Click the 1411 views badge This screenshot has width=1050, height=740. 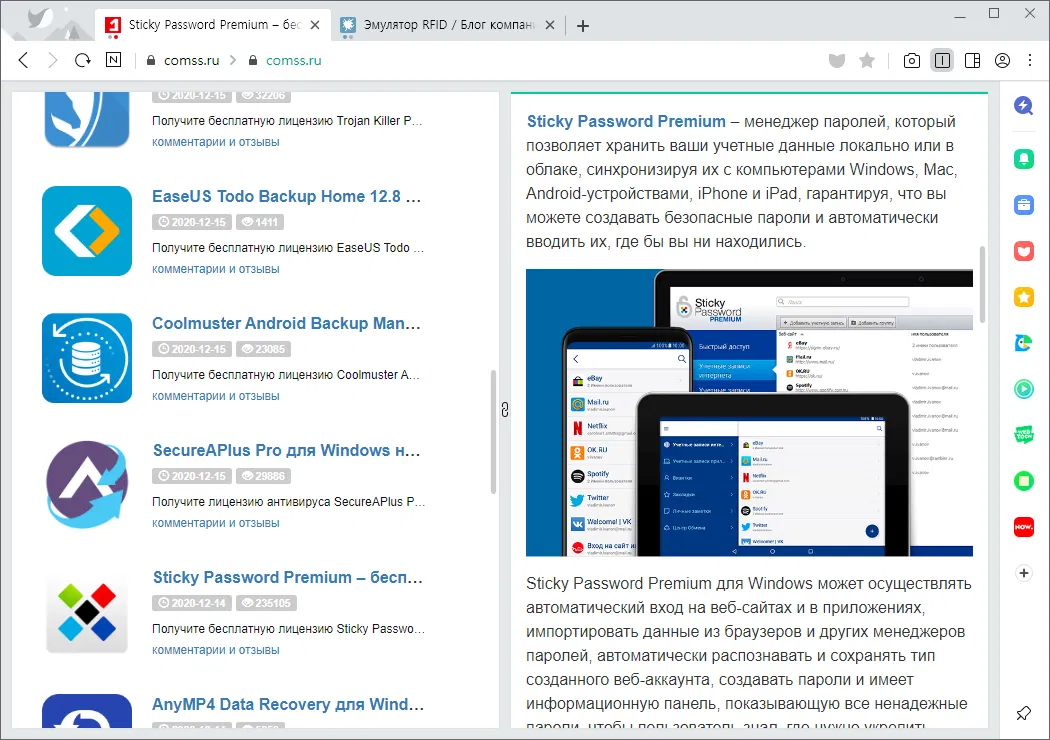click(260, 222)
